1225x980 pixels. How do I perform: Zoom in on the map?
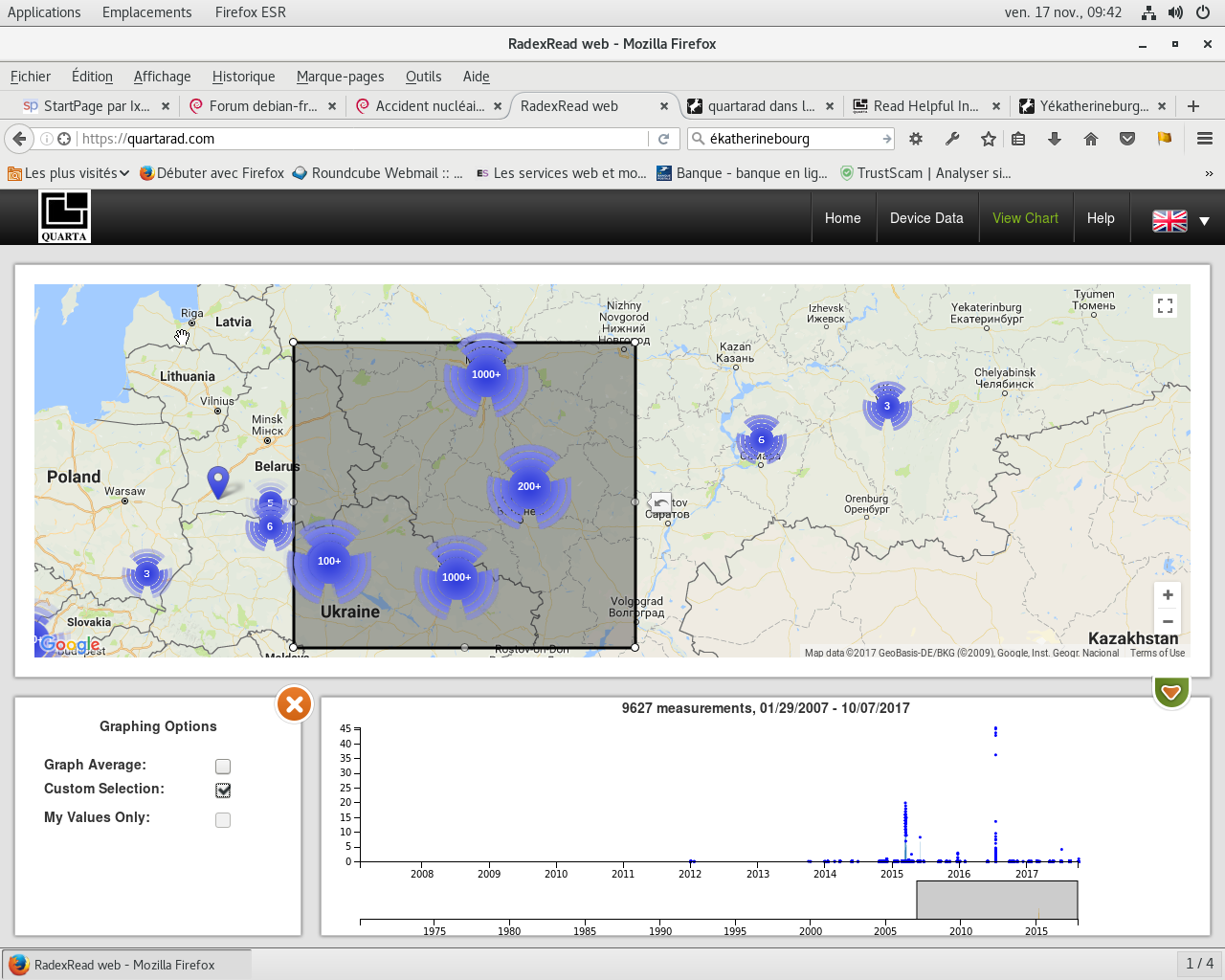click(x=1168, y=594)
